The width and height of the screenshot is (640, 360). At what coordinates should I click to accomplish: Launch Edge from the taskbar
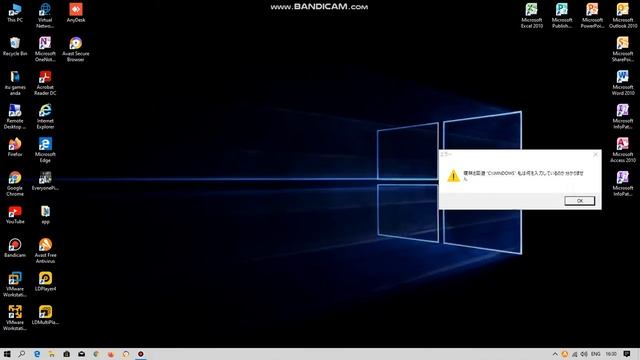click(x=37, y=354)
